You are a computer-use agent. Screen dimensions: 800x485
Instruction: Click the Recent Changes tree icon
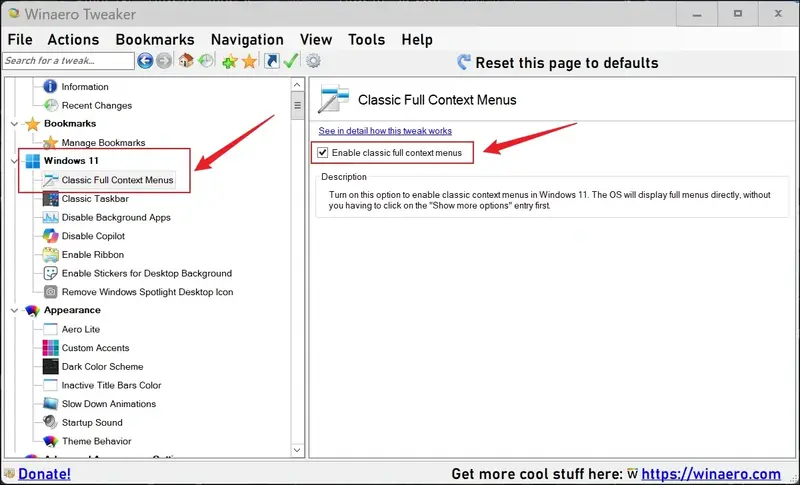click(x=51, y=106)
